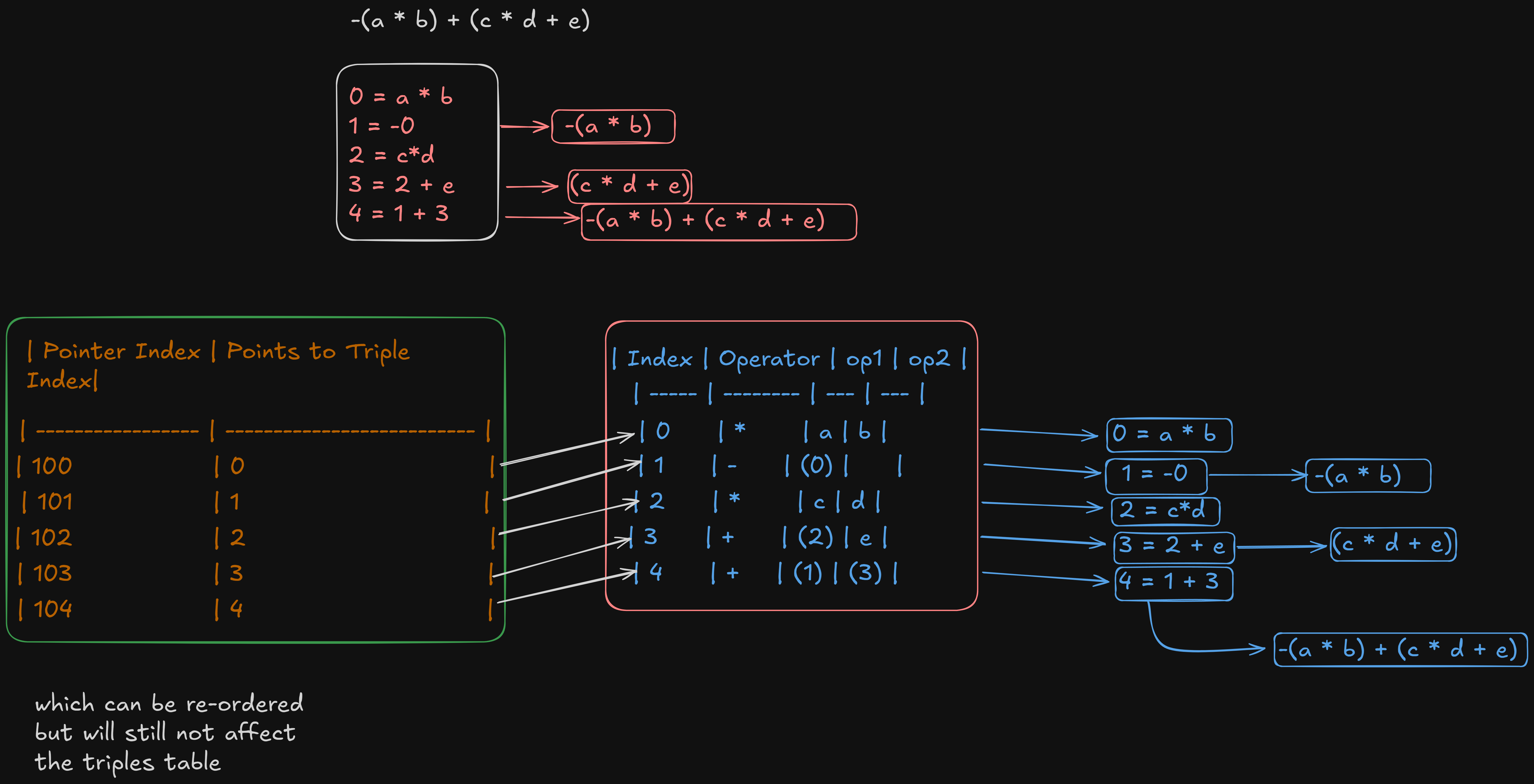The width and height of the screenshot is (1534, 784).
Task: Click triple index value '1' next to 101
Action: pos(235,502)
